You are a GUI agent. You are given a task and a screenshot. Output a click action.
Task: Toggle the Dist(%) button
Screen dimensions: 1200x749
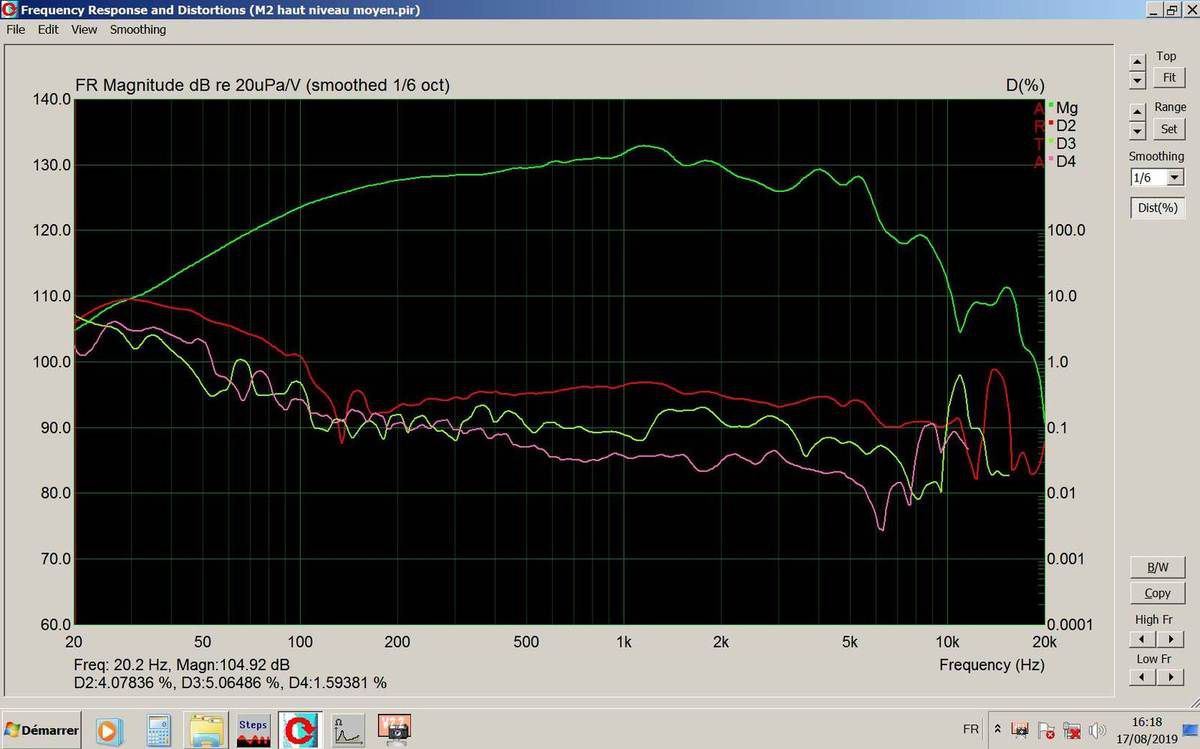coord(1157,208)
